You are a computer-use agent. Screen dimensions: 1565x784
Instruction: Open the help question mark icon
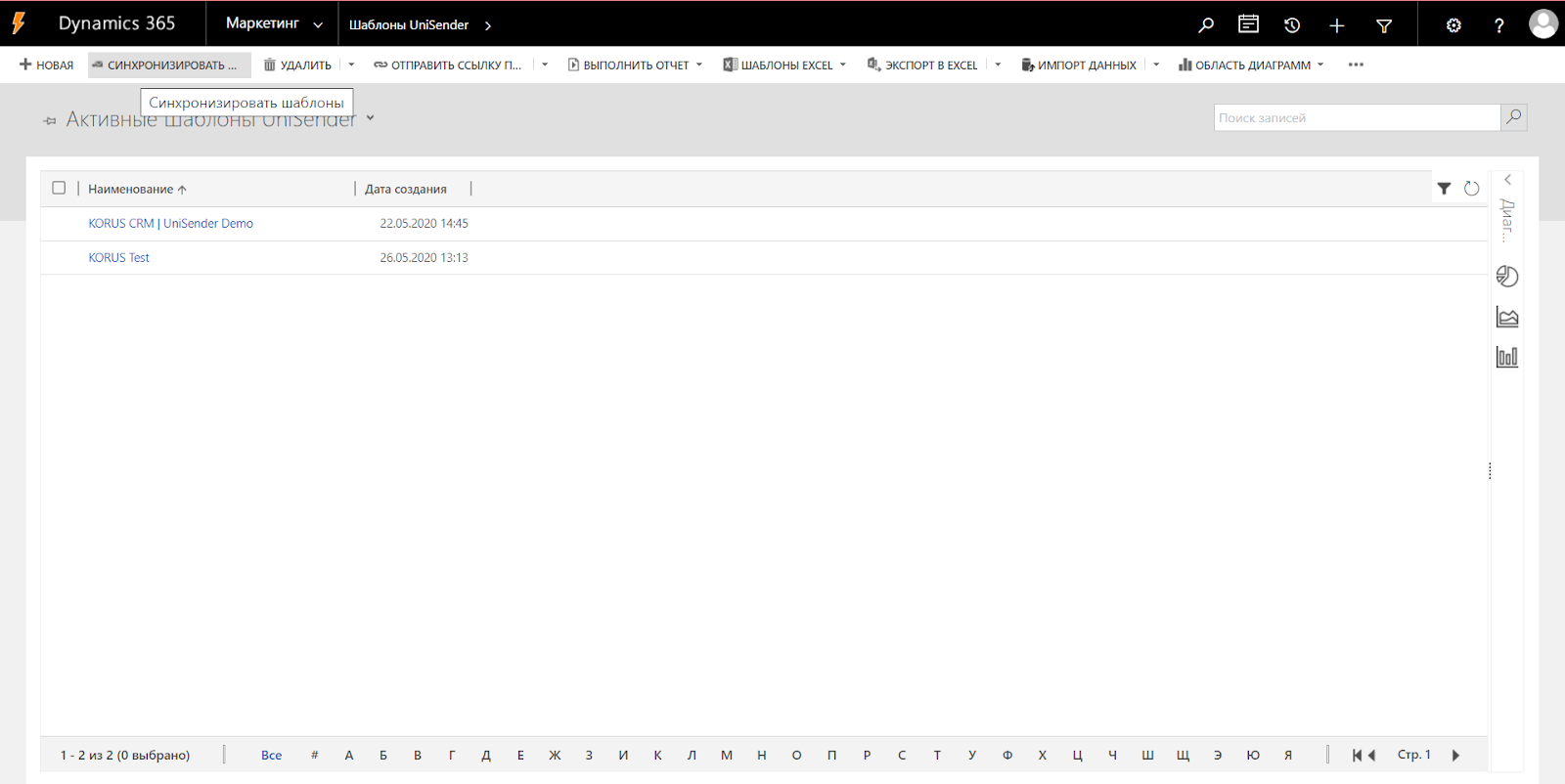coord(1498,25)
